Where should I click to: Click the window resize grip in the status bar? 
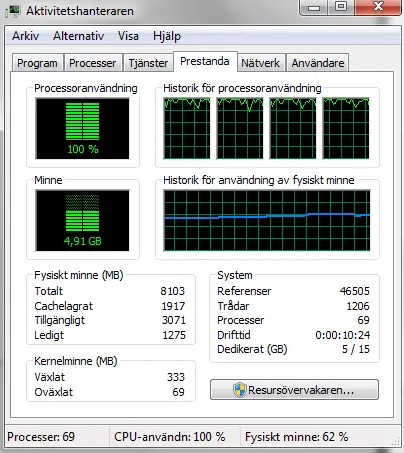point(396,442)
